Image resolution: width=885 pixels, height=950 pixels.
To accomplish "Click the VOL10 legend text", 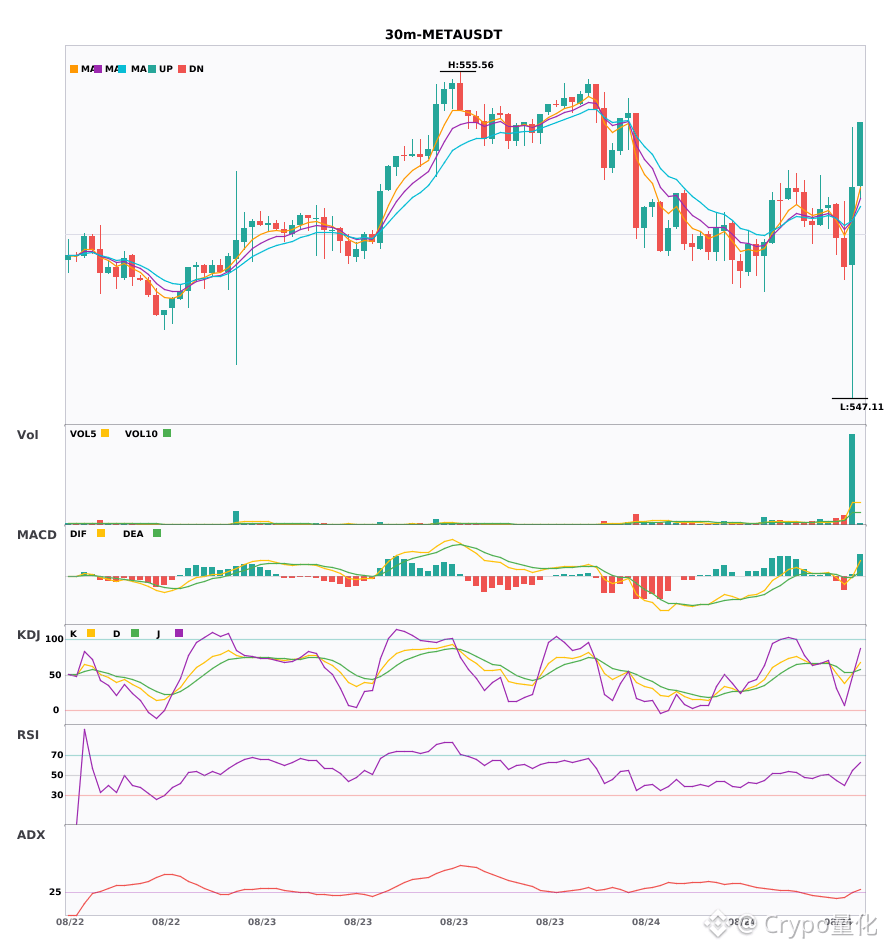I will click(x=141, y=434).
